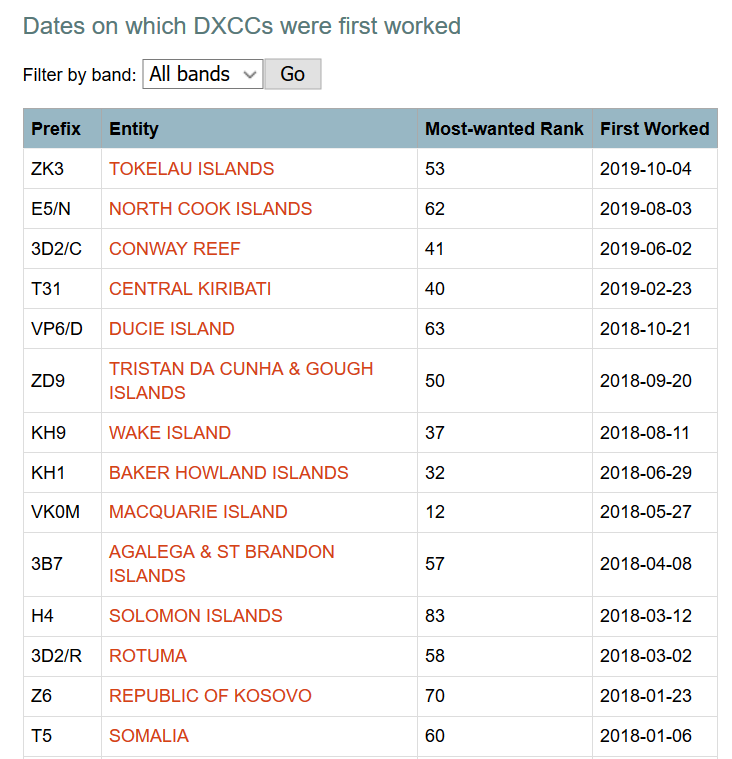732x759 pixels.
Task: Click the First Worked column header
Action: click(654, 129)
